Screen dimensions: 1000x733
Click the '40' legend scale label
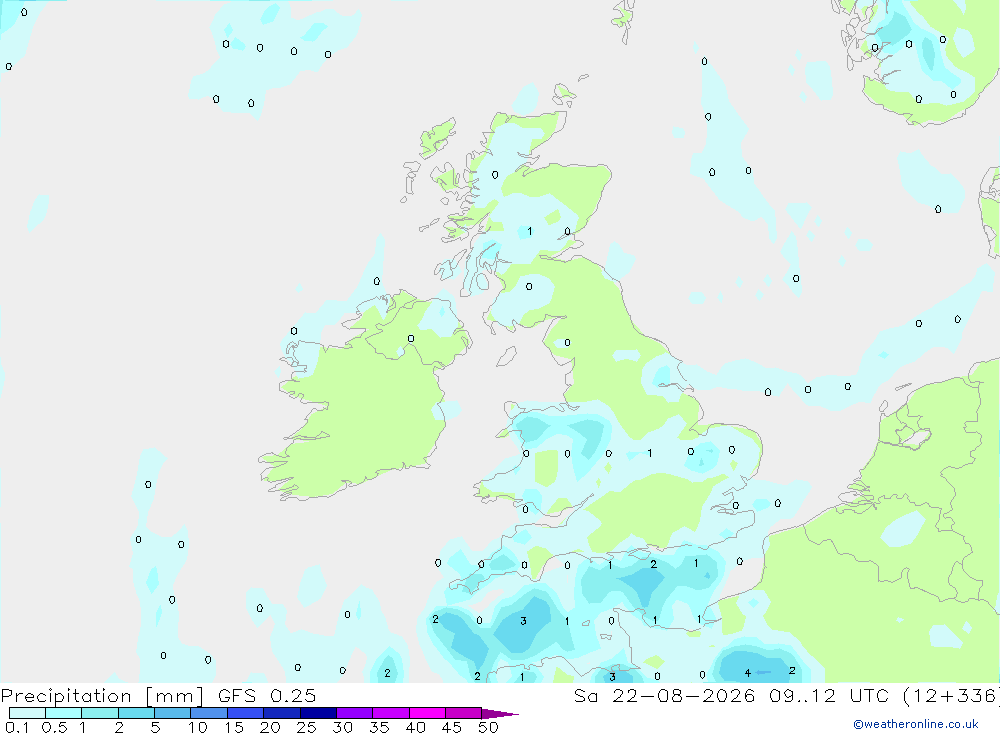416,727
